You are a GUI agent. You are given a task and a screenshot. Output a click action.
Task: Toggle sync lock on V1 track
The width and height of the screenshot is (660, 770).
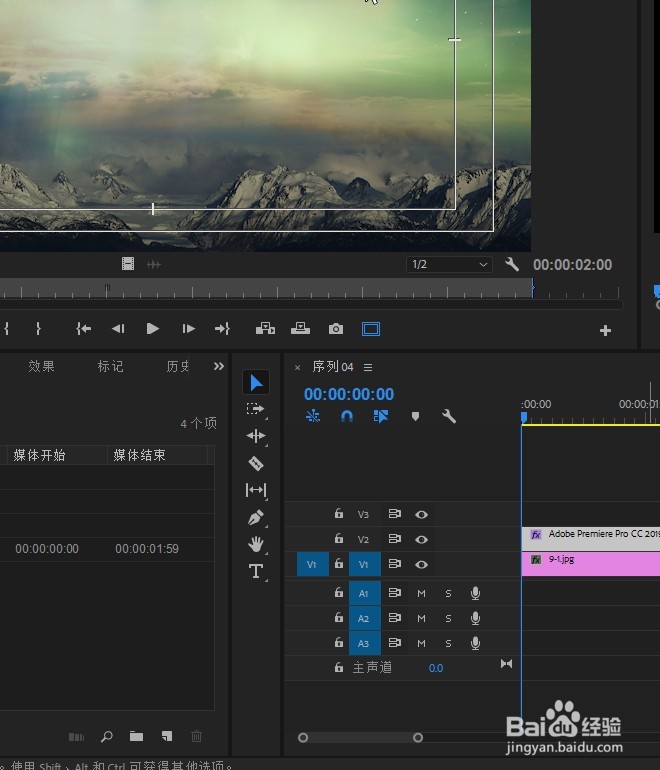pyautogui.click(x=395, y=564)
